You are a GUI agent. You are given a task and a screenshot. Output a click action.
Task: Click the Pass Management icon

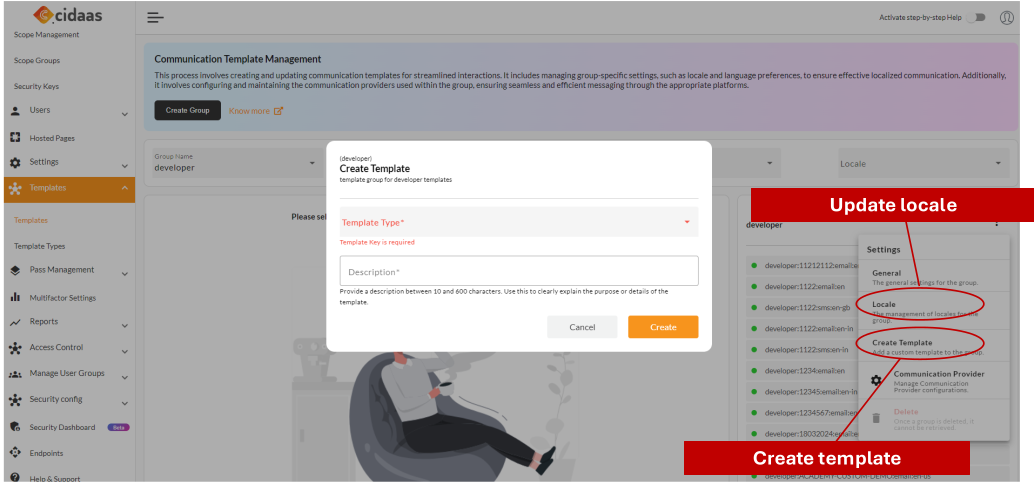click(15, 271)
